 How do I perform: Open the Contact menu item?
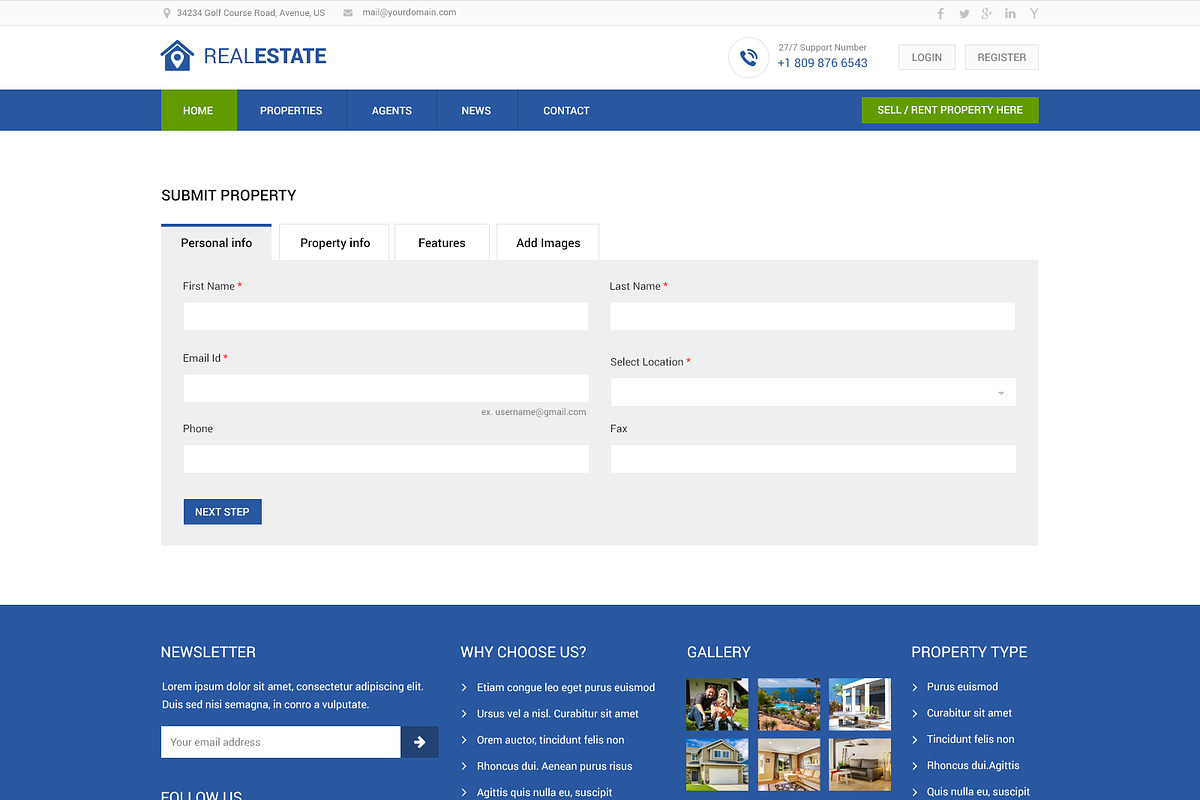pyautogui.click(x=566, y=110)
